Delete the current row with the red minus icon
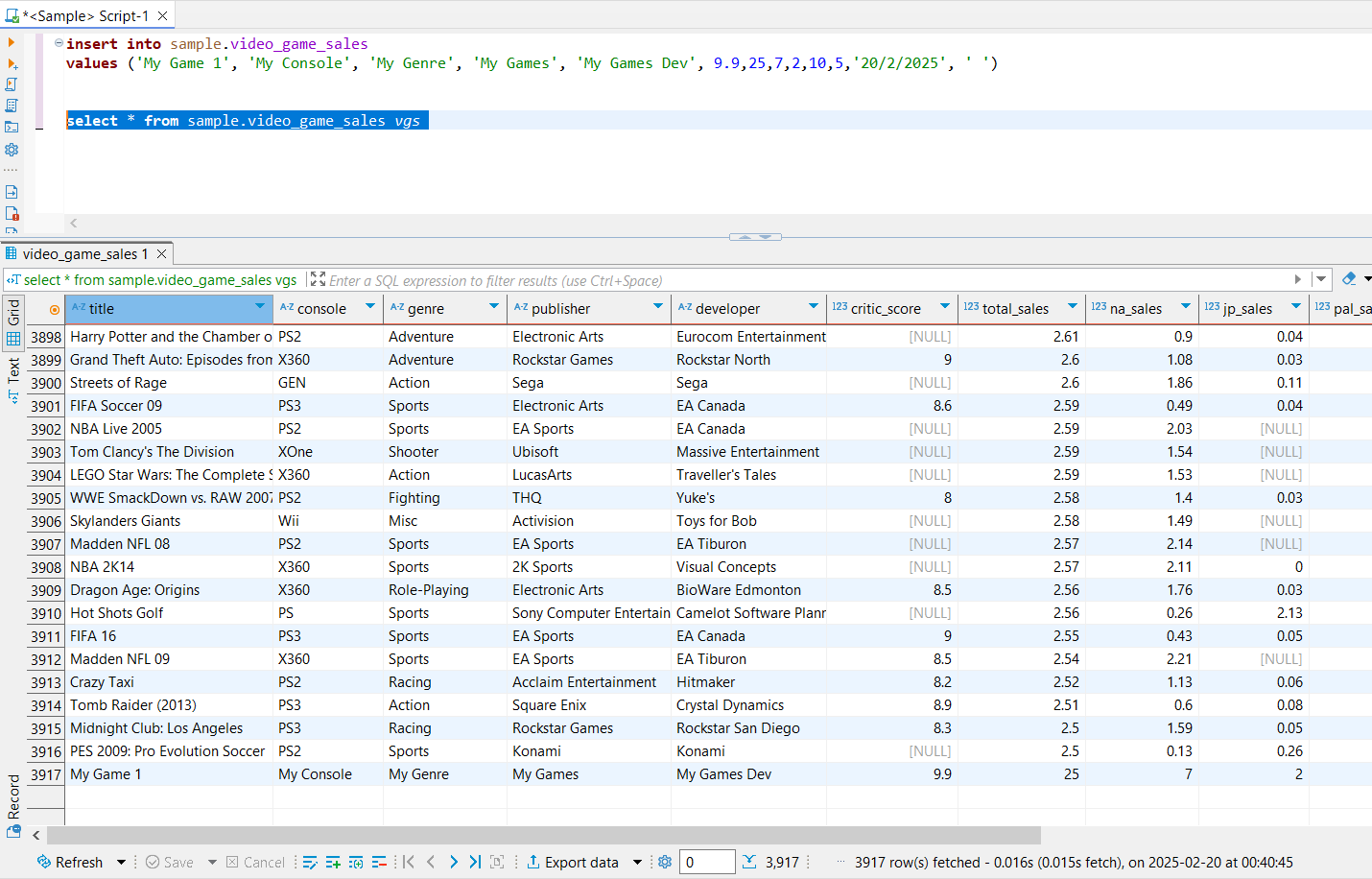The height and width of the screenshot is (879, 1372). [x=379, y=862]
